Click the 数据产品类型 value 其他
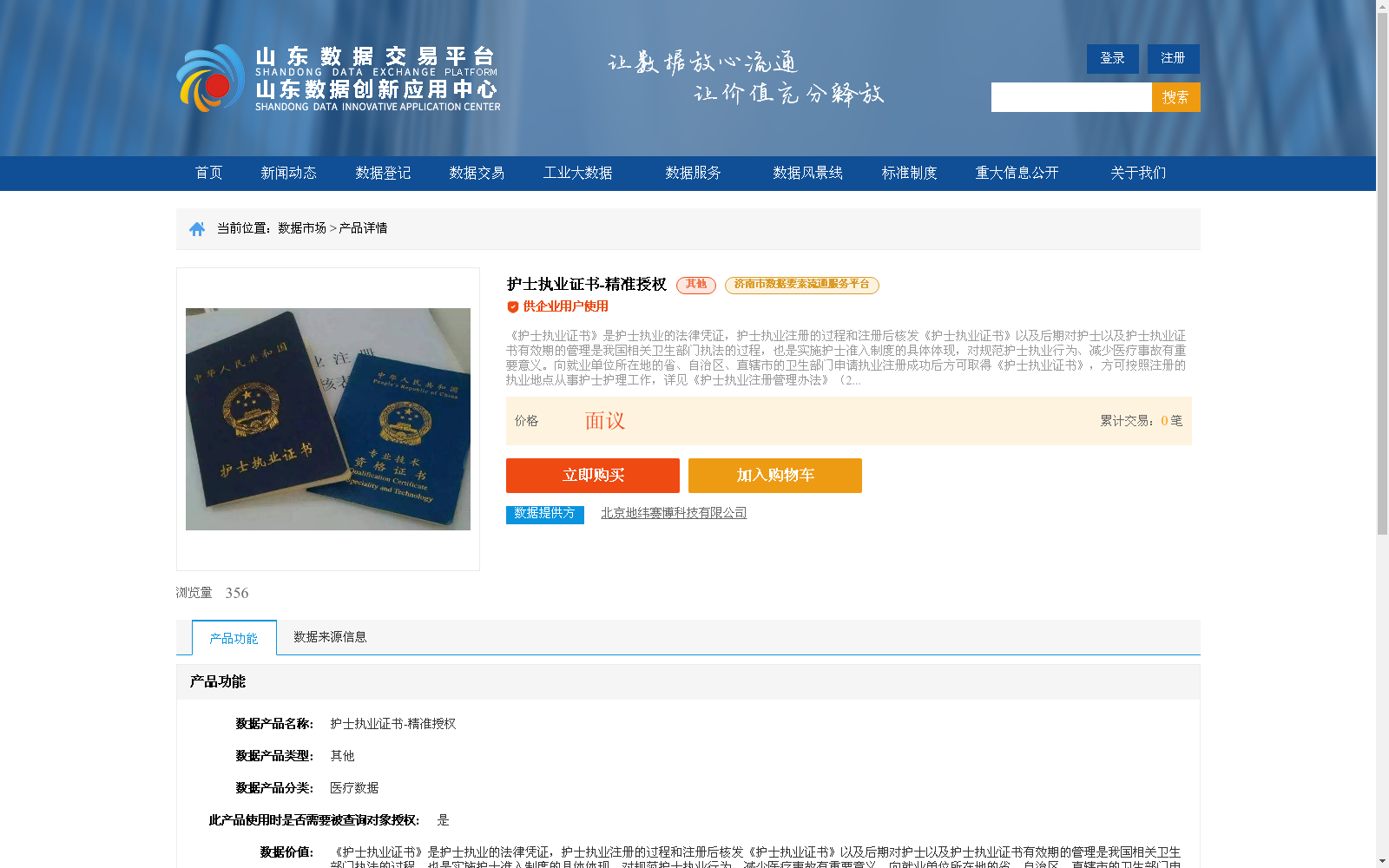Screen dimensions: 1389x868 pyautogui.click(x=342, y=756)
